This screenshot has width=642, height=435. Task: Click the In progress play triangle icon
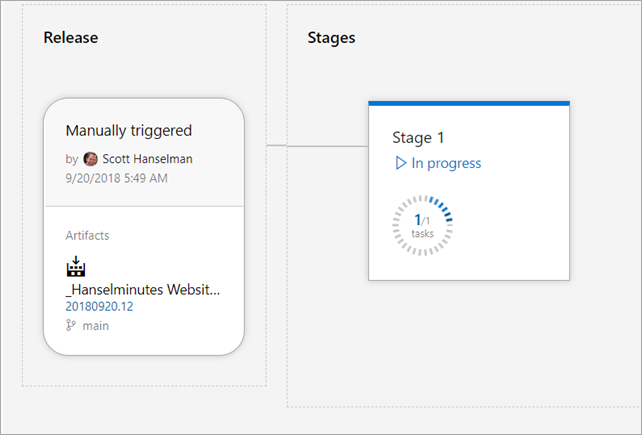pos(400,163)
